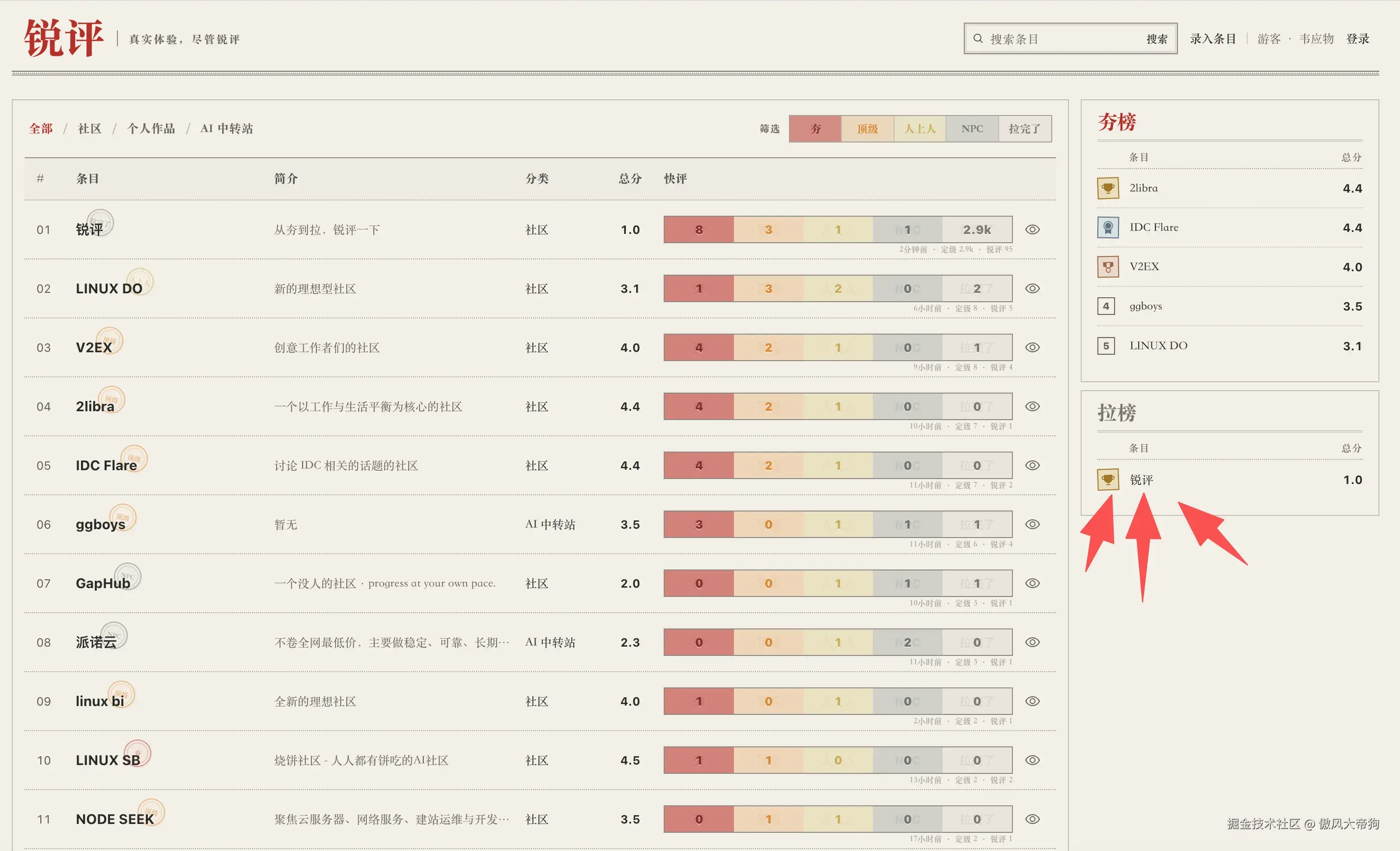Toggle the 人上人 filter chip
Image resolution: width=1400 pixels, height=851 pixels.
click(x=920, y=129)
